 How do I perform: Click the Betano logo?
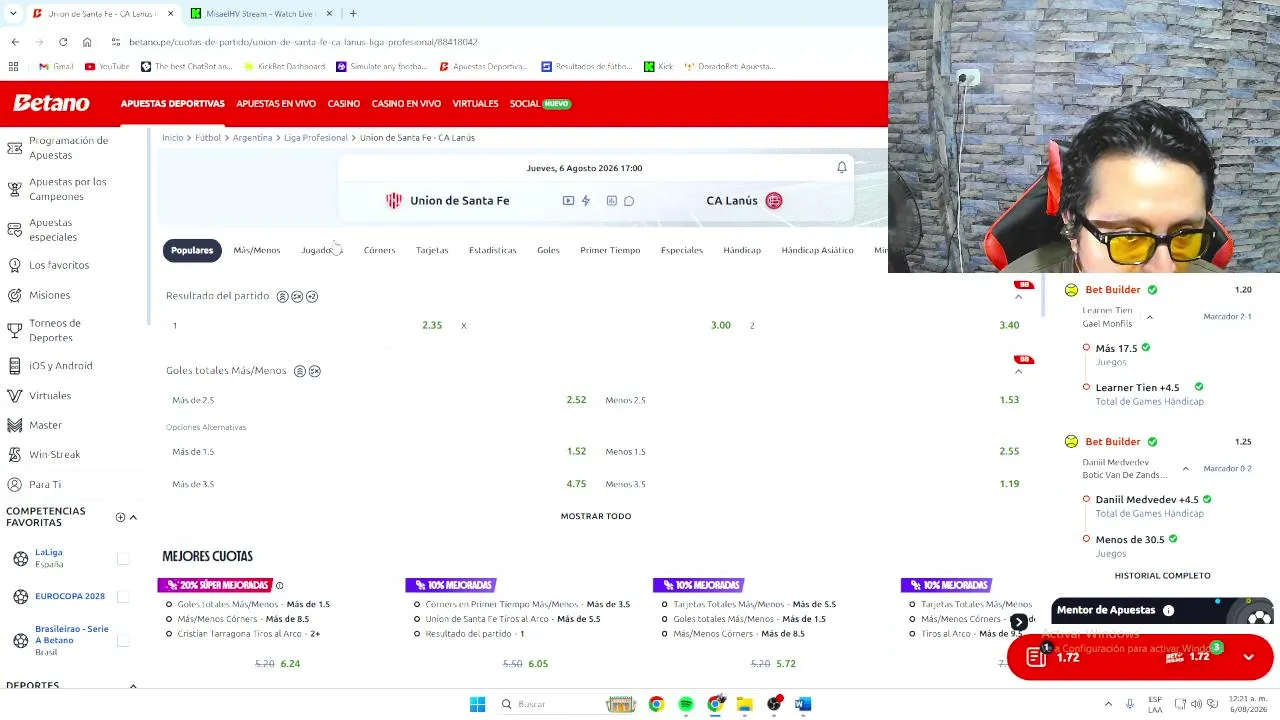[x=51, y=103]
